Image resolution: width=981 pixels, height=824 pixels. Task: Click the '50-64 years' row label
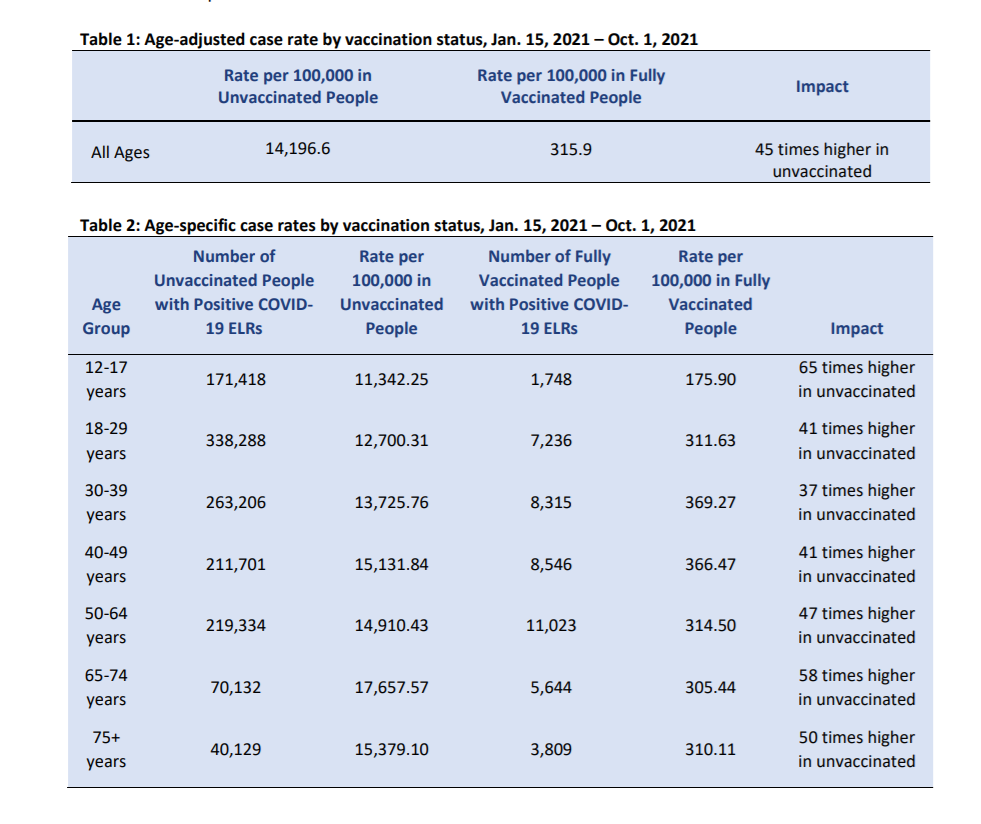106,626
